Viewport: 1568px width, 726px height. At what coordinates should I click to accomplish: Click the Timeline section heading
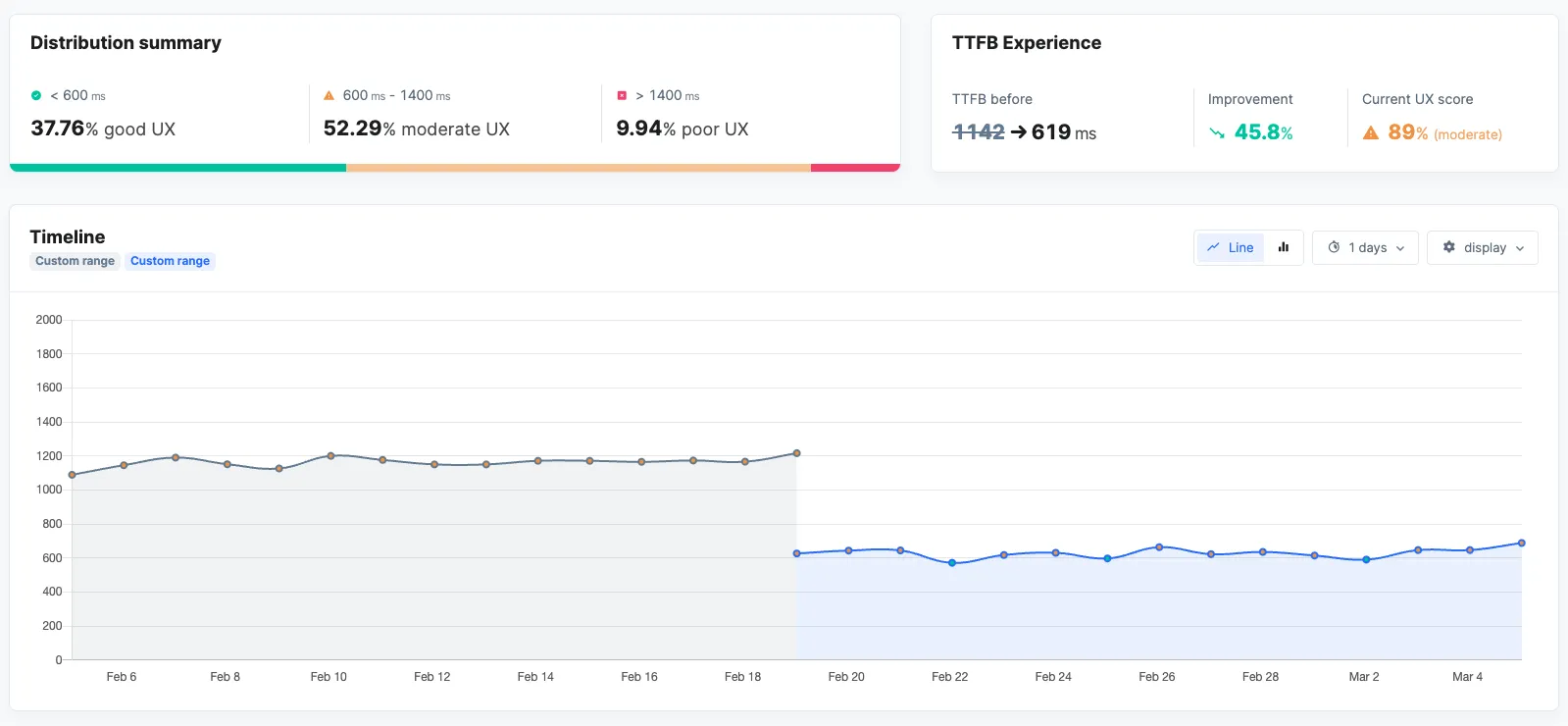(x=68, y=236)
